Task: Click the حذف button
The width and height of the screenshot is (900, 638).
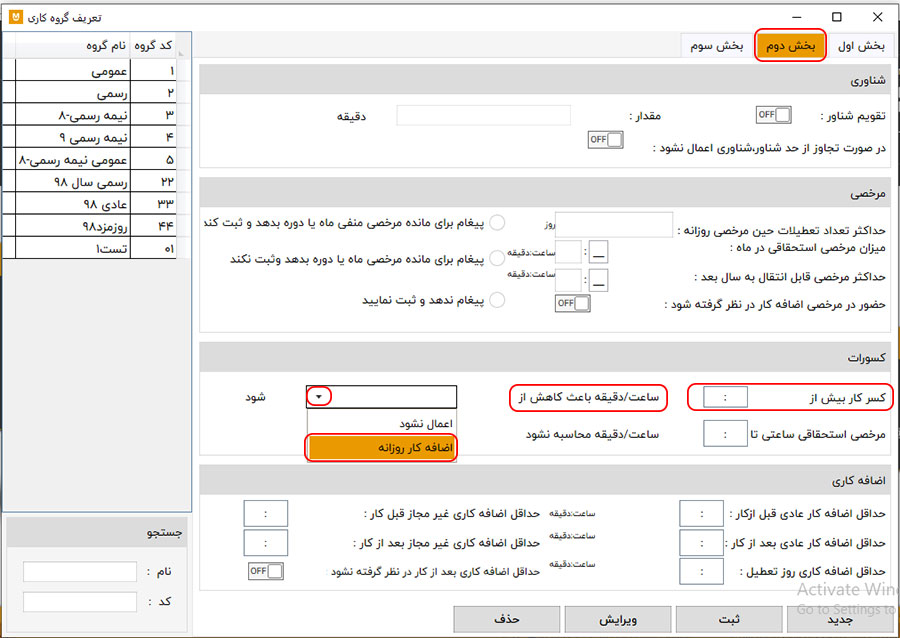Action: point(506,620)
